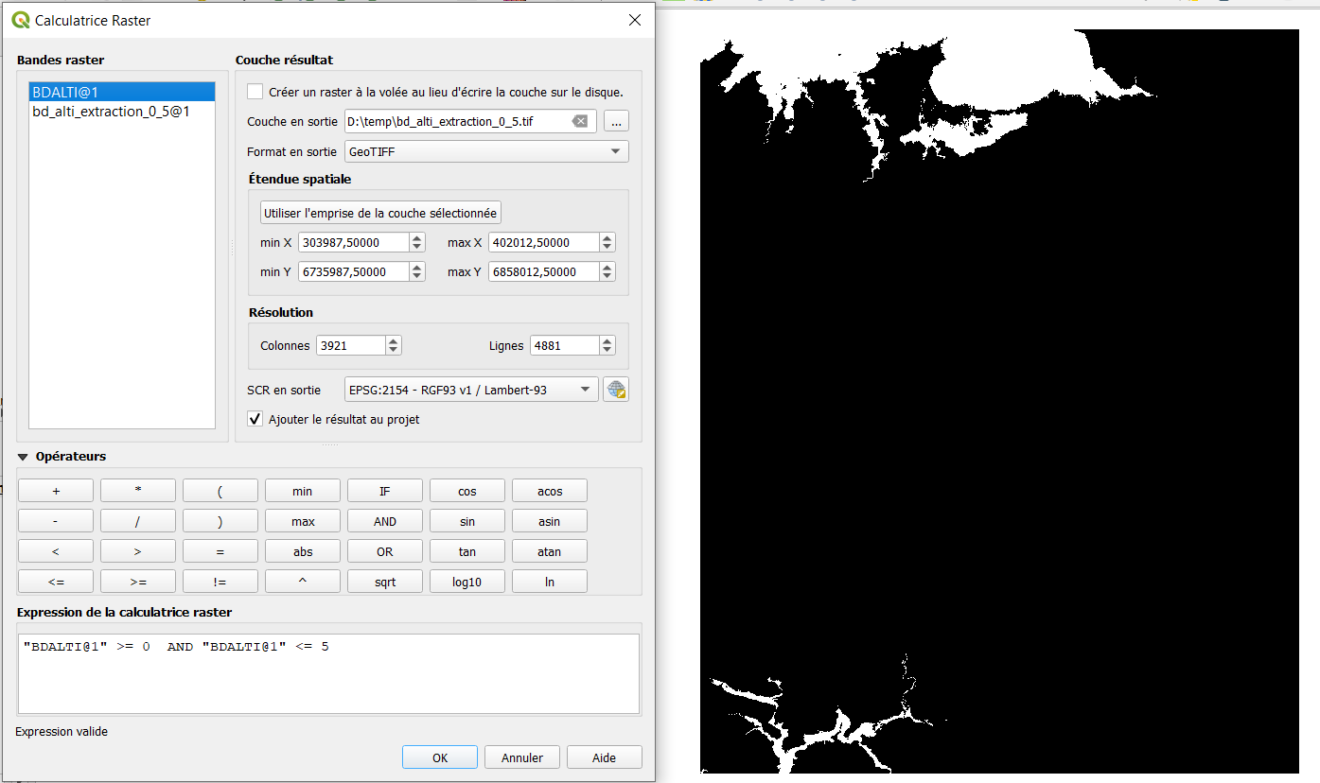
Task: Disable 'Ajouter le résultat au projet'
Action: [255, 418]
